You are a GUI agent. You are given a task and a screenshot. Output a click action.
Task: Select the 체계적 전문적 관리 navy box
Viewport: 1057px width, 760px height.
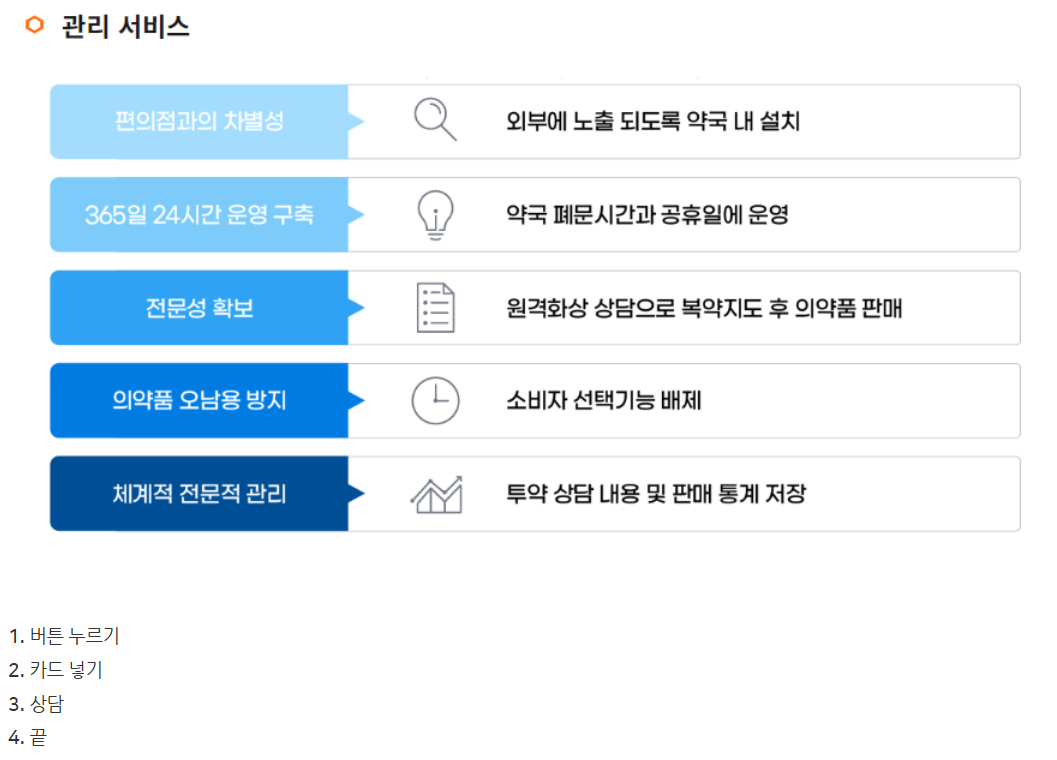pos(200,494)
